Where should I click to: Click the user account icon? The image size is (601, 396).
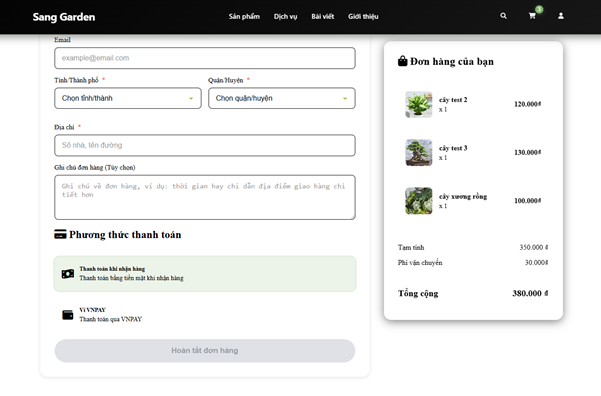tap(561, 16)
